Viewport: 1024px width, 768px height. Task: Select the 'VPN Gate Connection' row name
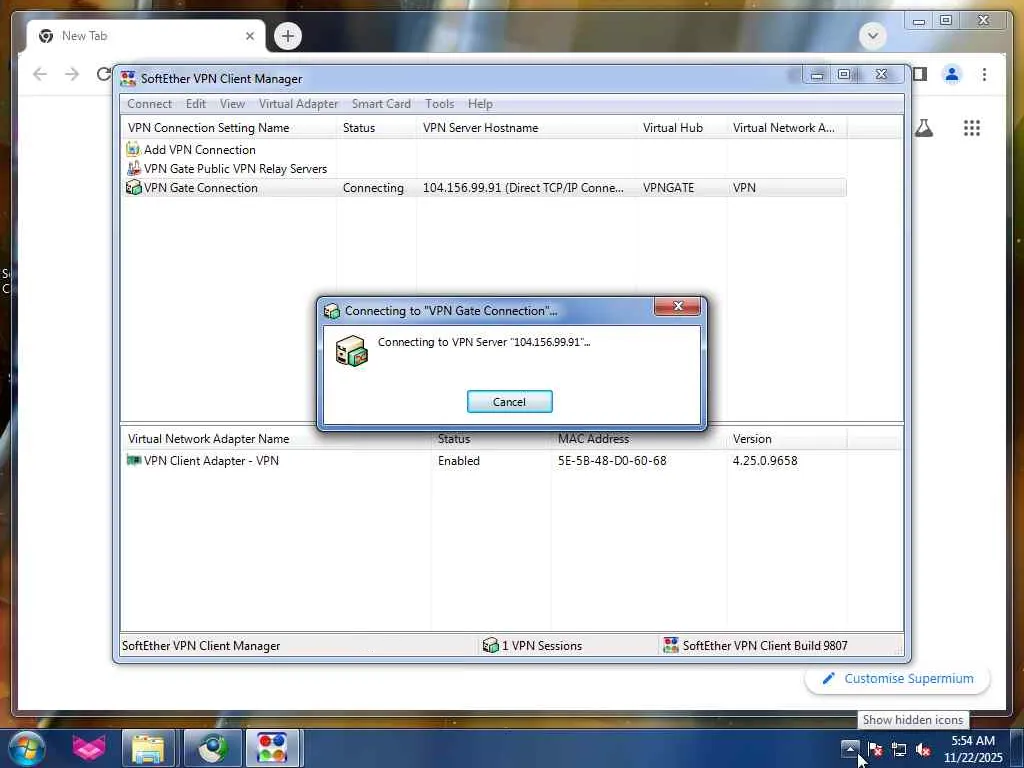[201, 187]
